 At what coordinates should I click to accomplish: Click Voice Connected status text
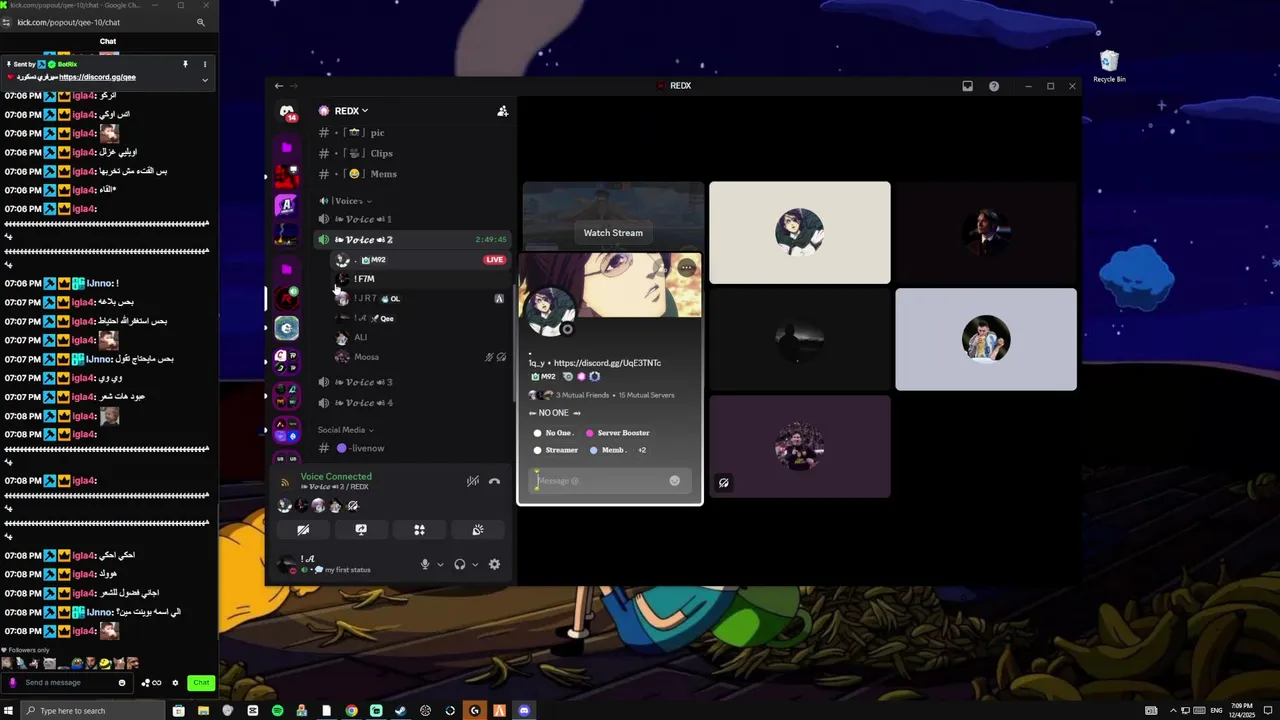pyautogui.click(x=336, y=477)
